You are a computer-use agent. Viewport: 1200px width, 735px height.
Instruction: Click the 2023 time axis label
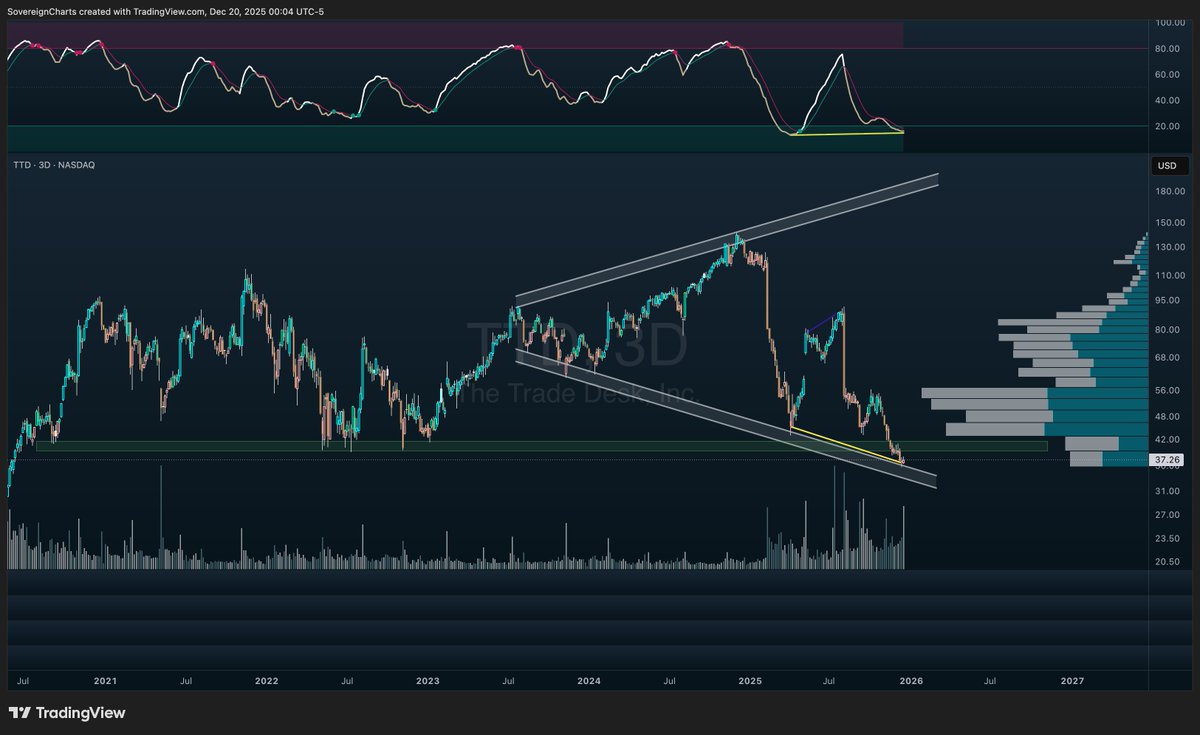[x=427, y=681]
